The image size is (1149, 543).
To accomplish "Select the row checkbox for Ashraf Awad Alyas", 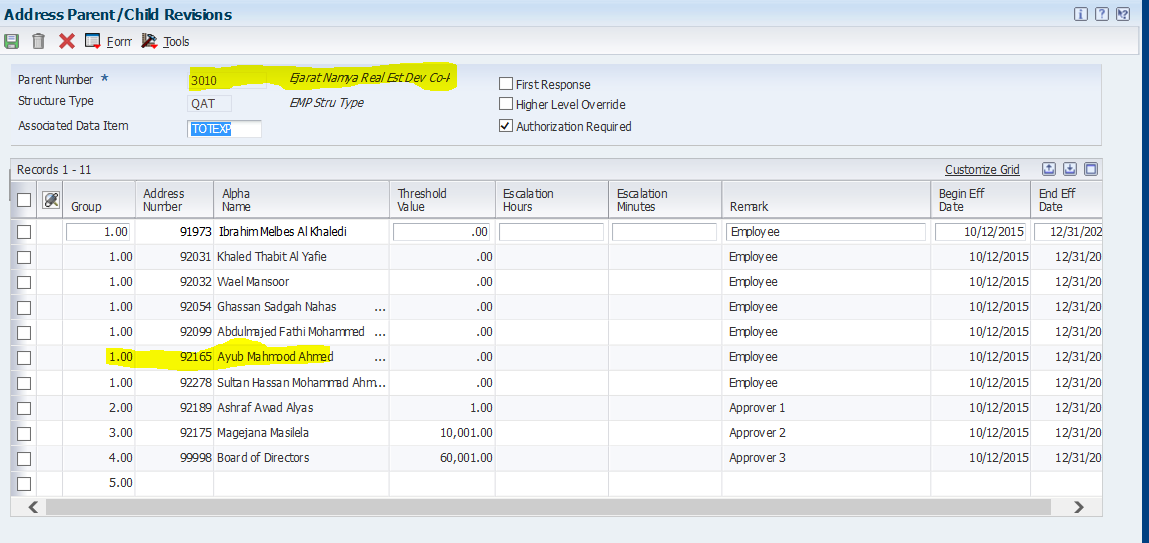I will click(x=24, y=408).
